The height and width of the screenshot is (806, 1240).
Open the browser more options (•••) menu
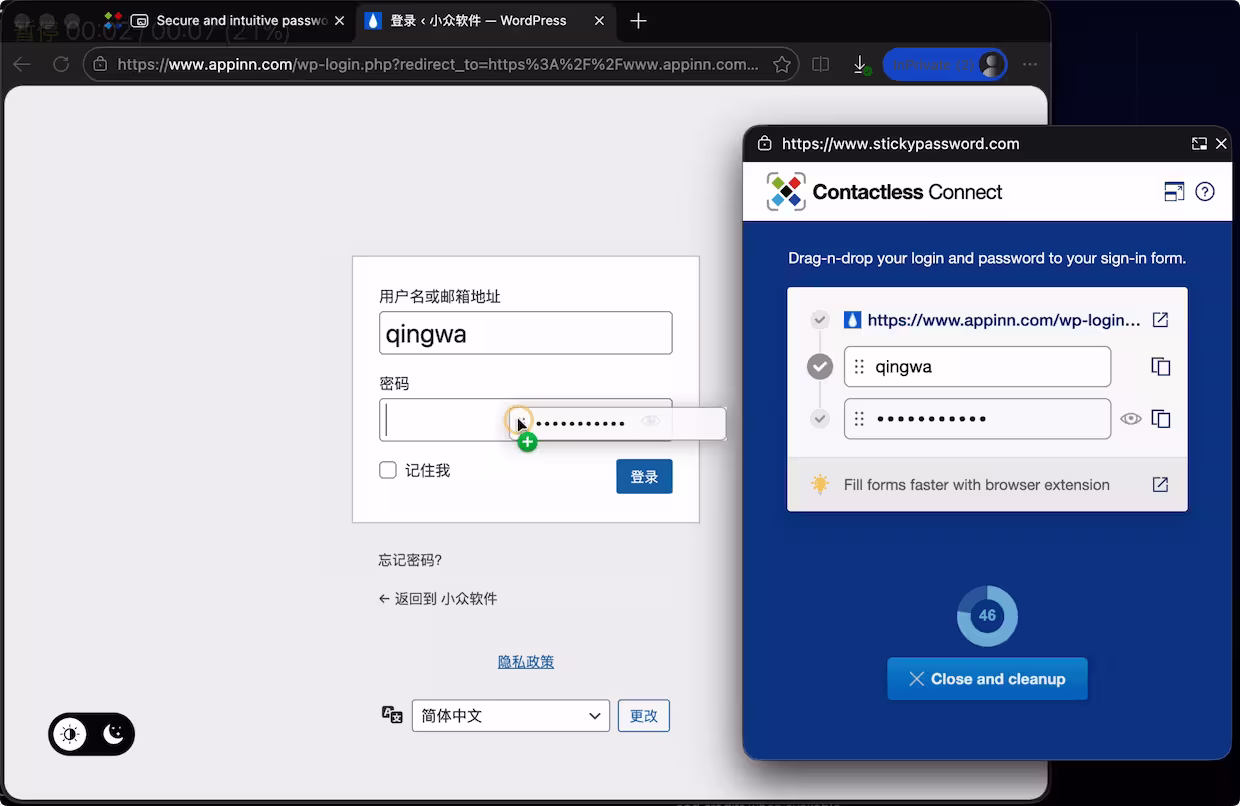coord(1030,64)
